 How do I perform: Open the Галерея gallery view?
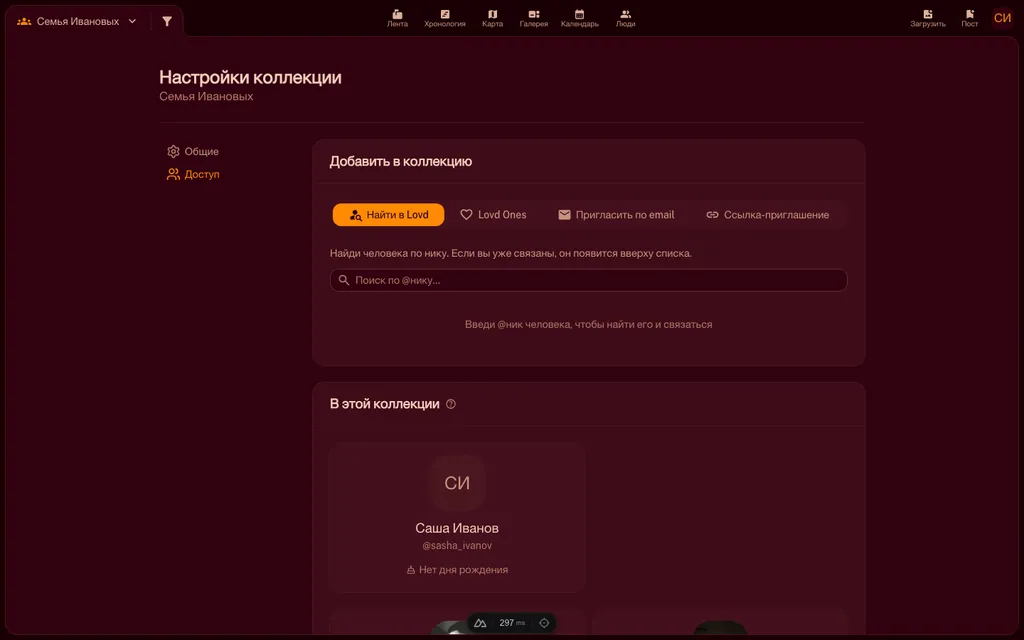tap(534, 18)
